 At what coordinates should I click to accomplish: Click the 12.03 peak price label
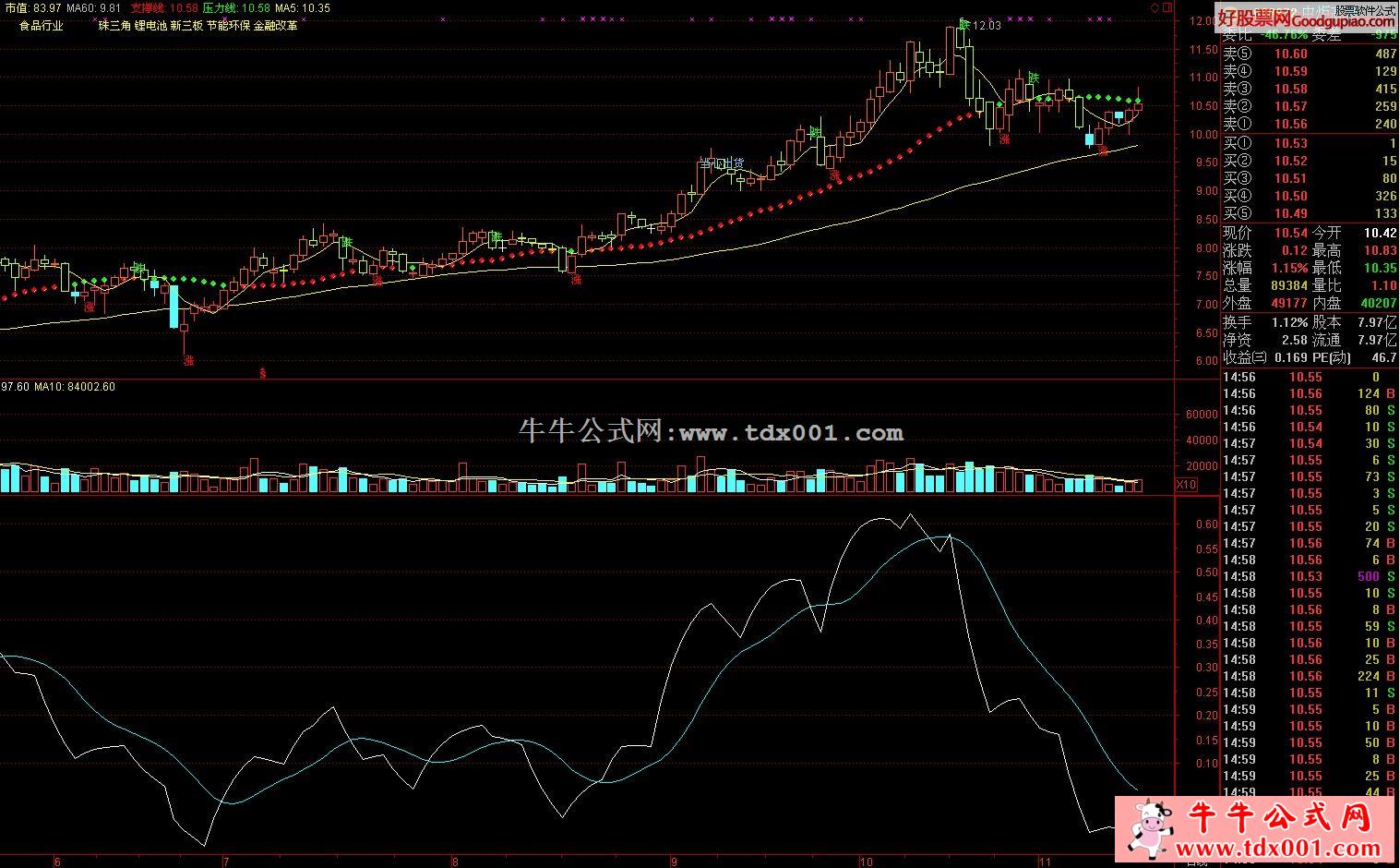click(986, 26)
